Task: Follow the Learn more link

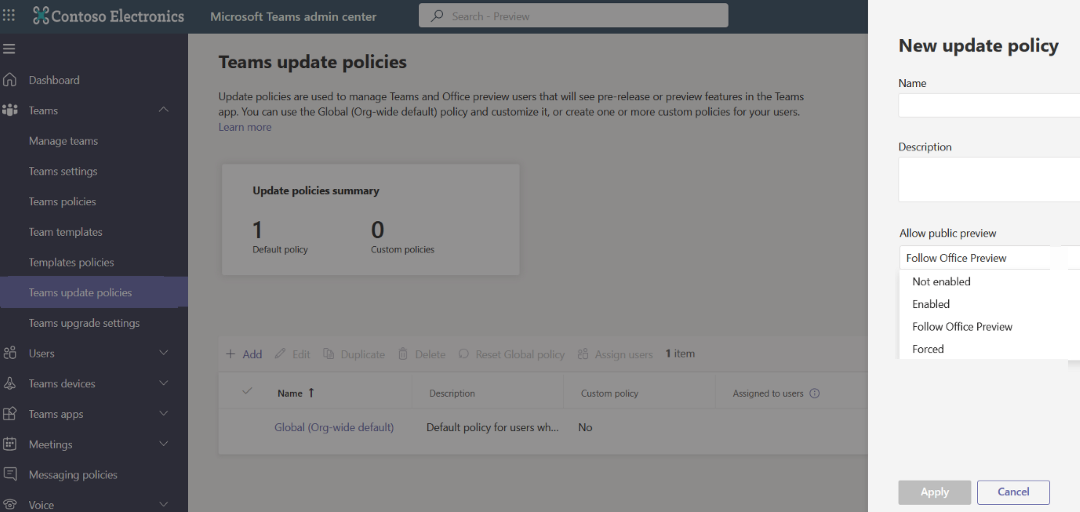Action: (x=245, y=127)
